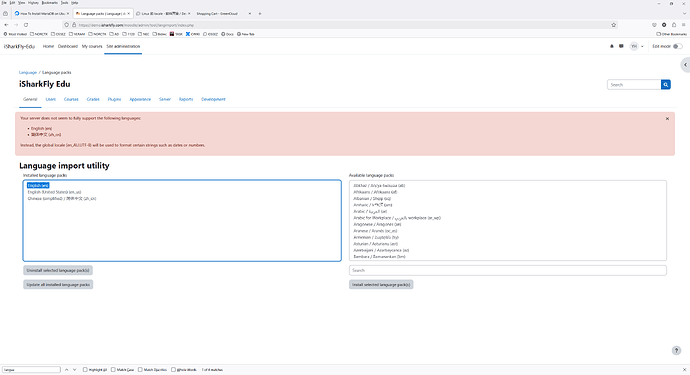The image size is (690, 375).
Task: Bookmark this page with star icon
Action: 613,25
